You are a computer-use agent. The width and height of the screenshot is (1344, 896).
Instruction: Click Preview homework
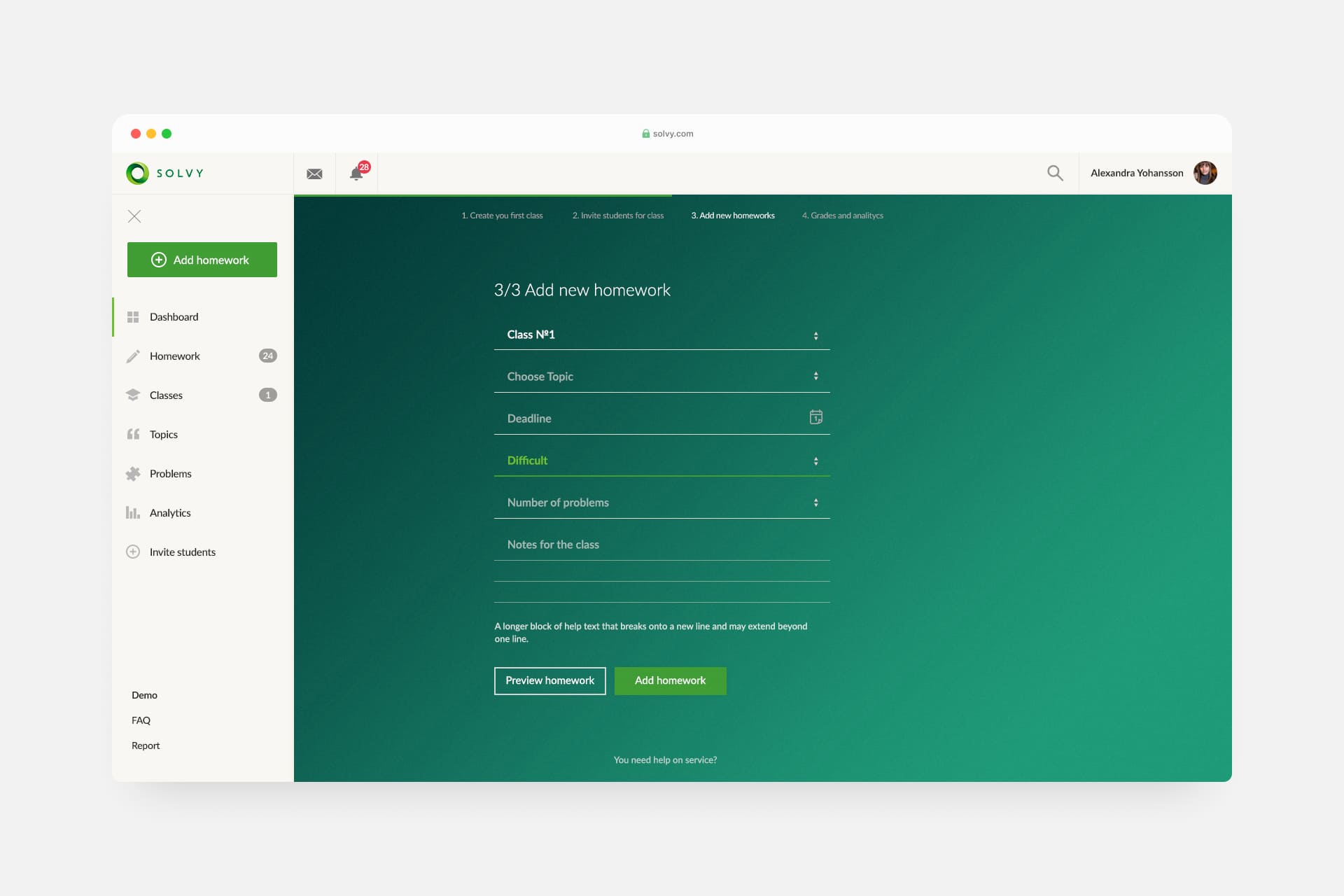[x=549, y=680]
